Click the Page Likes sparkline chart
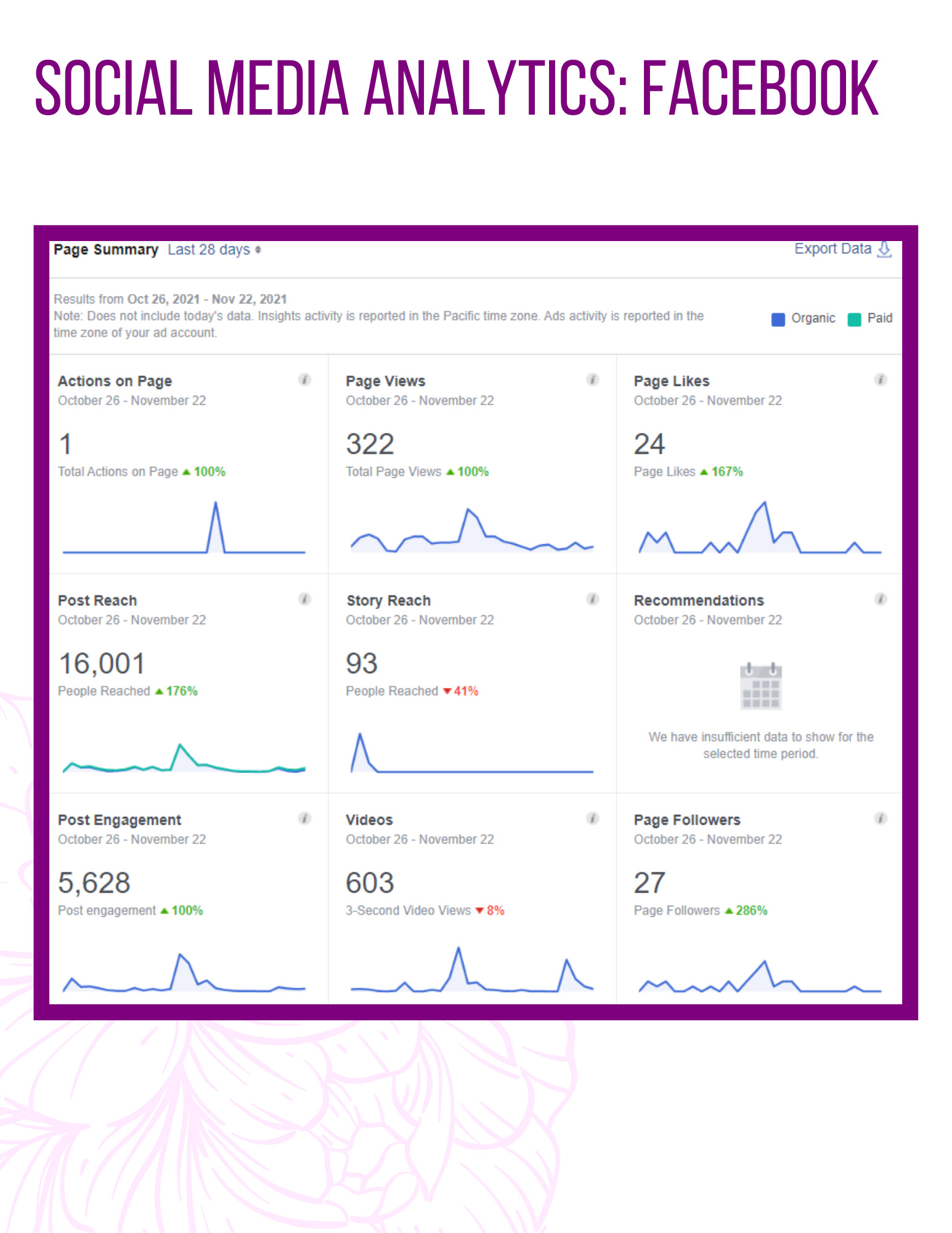 [760, 528]
